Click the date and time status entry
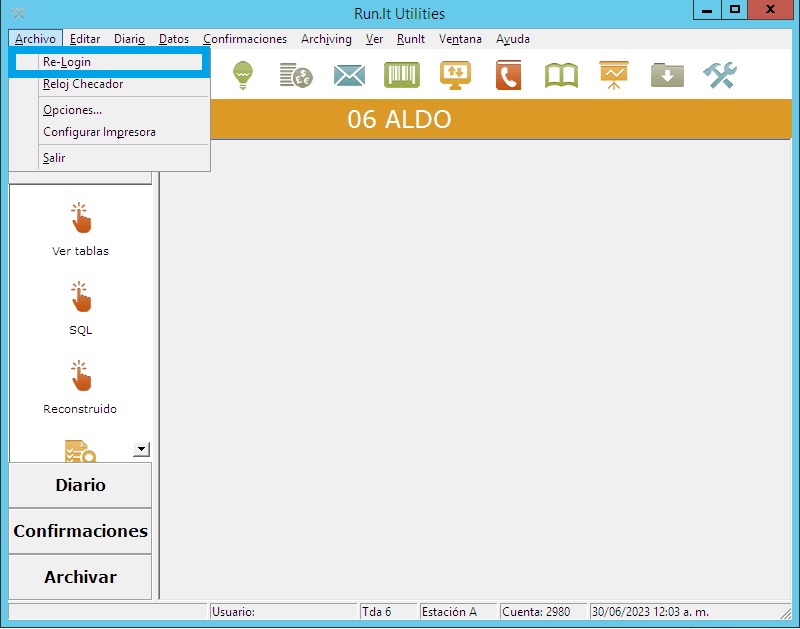The height and width of the screenshot is (629, 800). tap(690, 612)
